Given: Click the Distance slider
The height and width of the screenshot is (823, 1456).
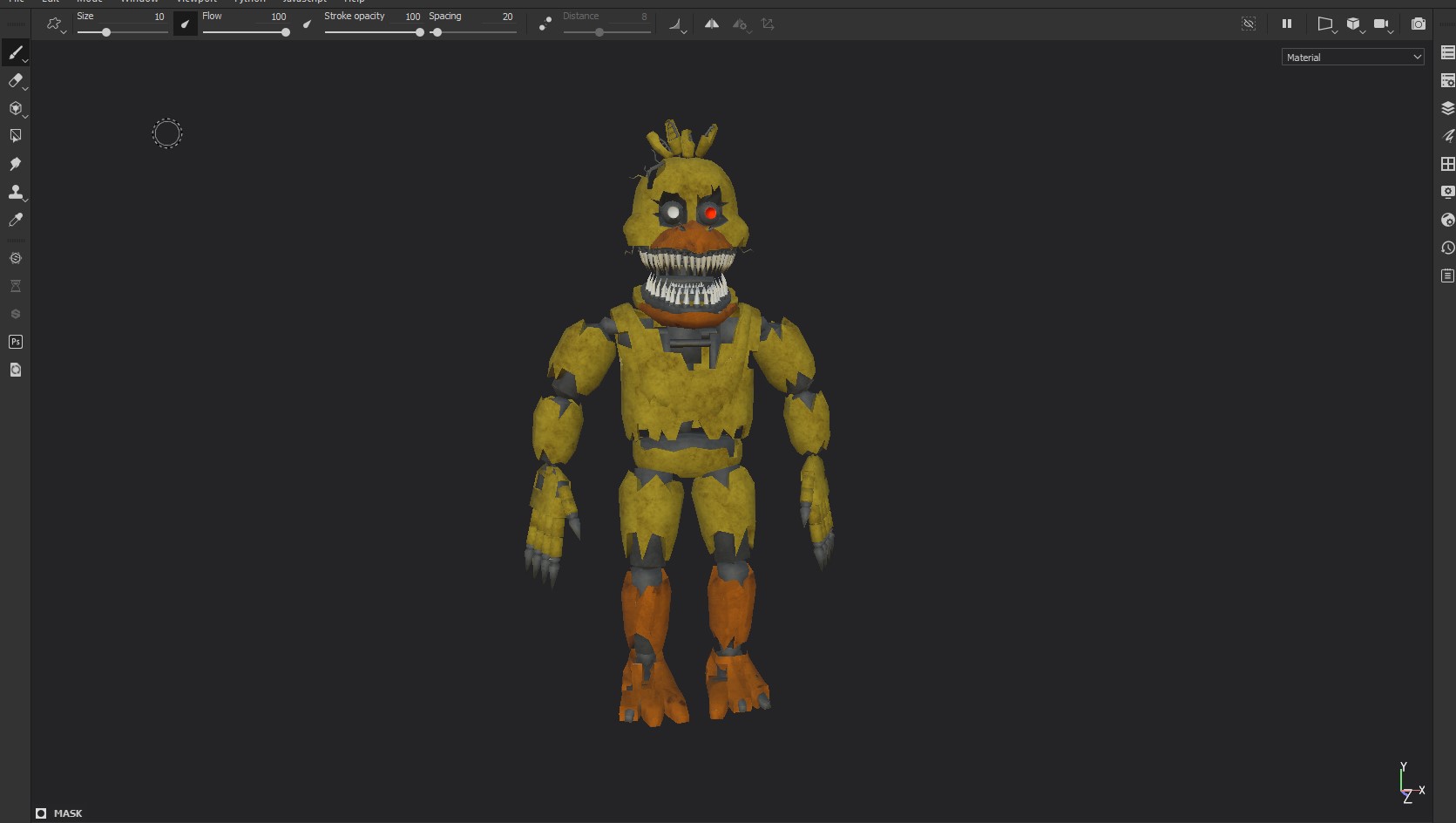Looking at the screenshot, I should pos(606,32).
